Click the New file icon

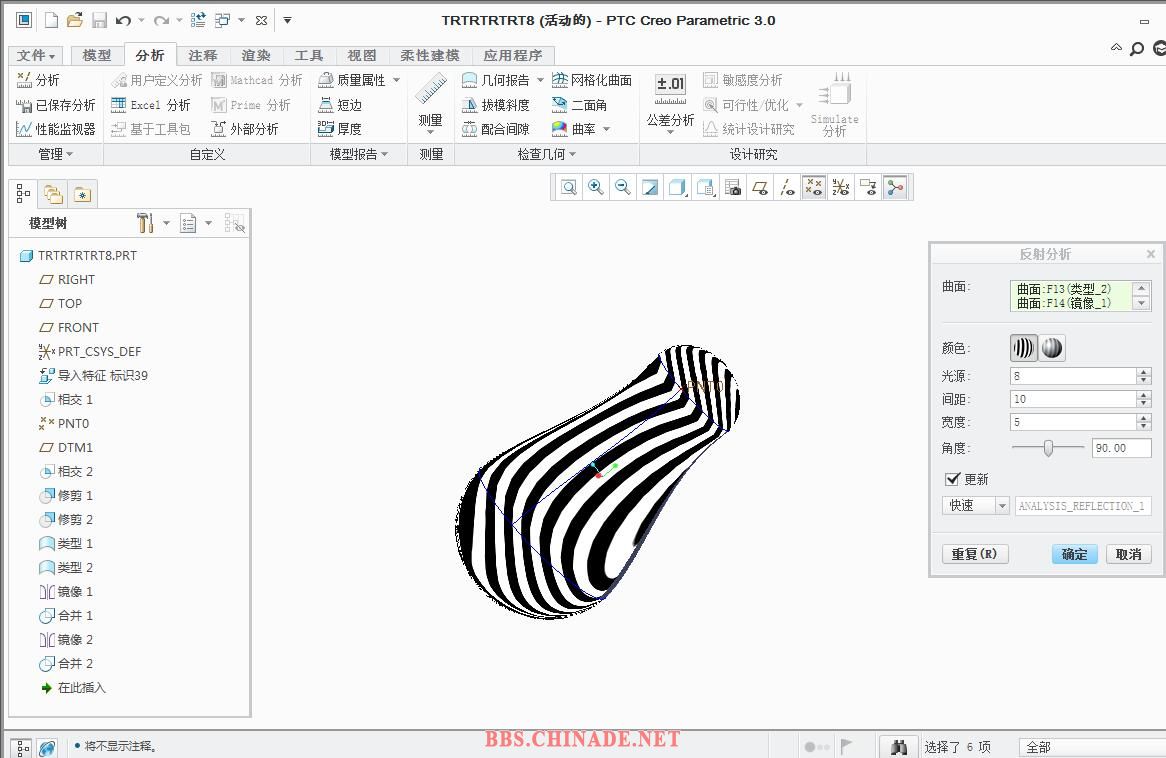tap(51, 20)
